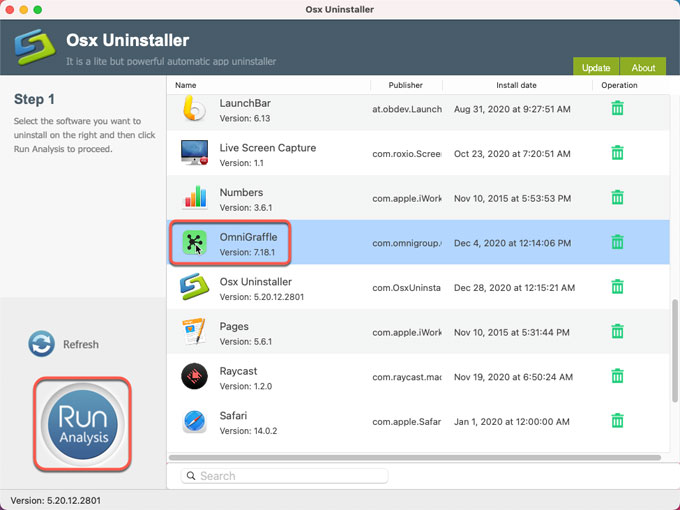
Task: Click the Numbers app icon
Action: pos(194,197)
